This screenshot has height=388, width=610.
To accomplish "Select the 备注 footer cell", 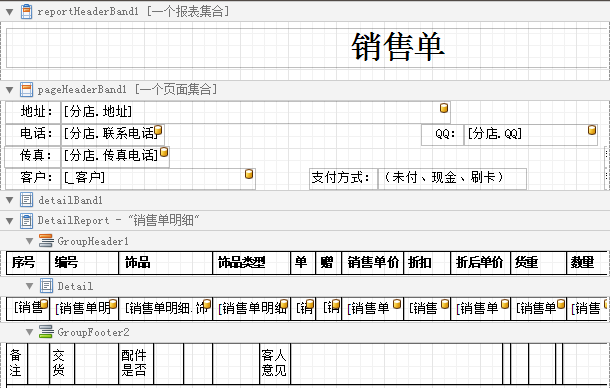I will click(17, 363).
